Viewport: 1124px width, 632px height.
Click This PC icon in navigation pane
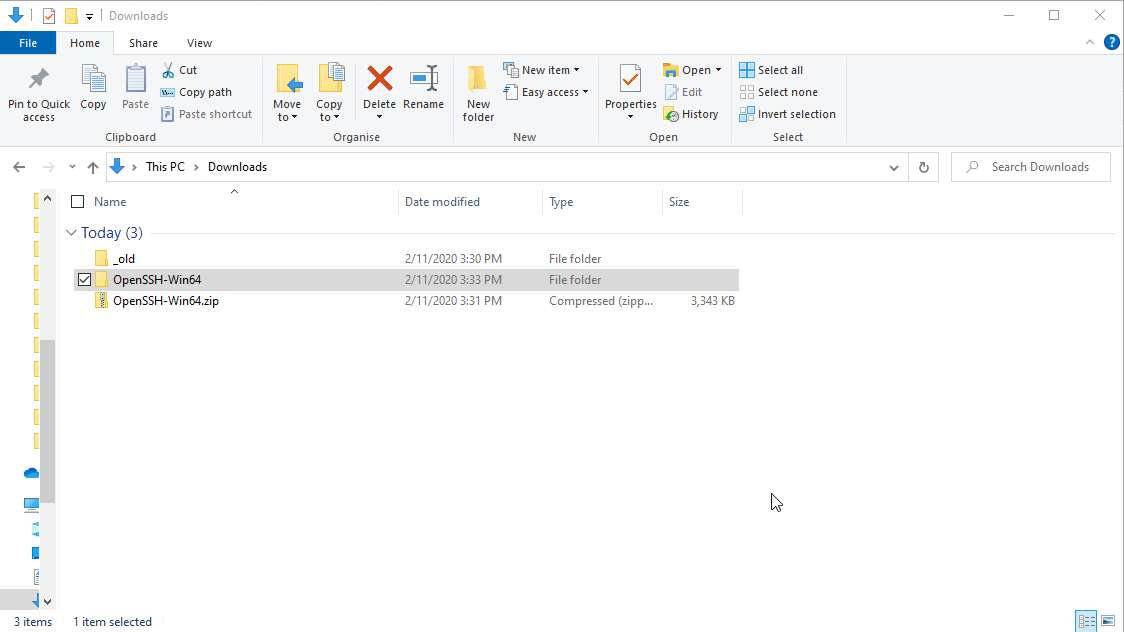click(x=31, y=504)
